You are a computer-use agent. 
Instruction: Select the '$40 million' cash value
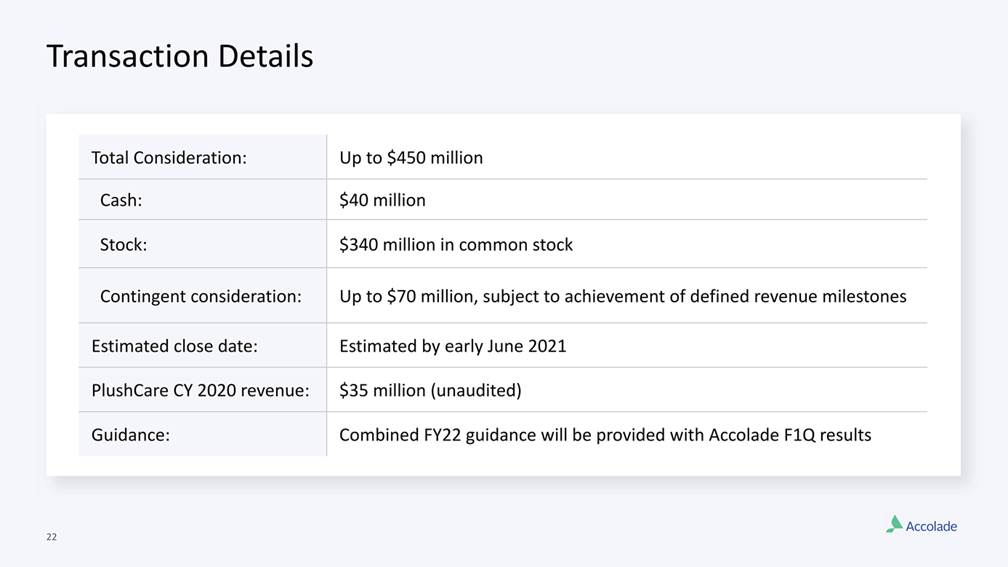(382, 200)
